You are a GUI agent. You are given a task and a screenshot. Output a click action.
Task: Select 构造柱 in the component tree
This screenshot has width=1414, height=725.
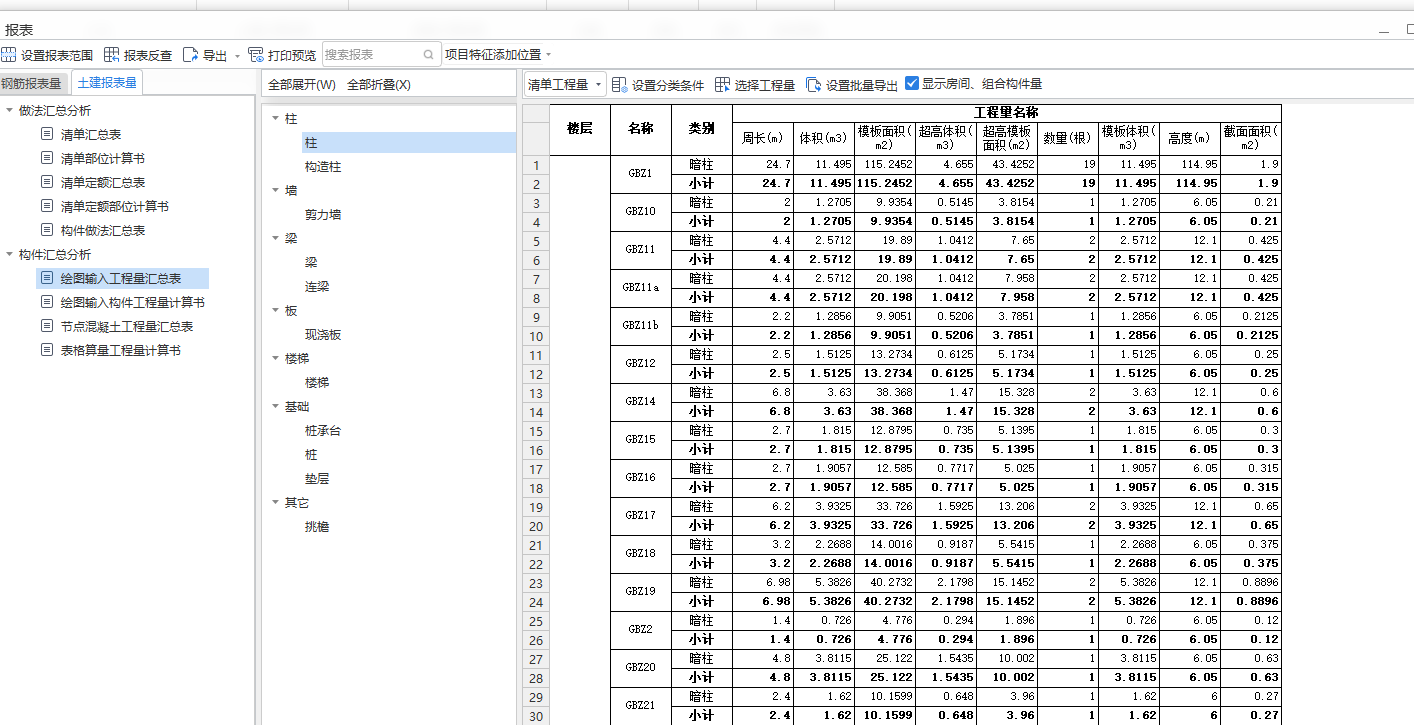point(323,166)
